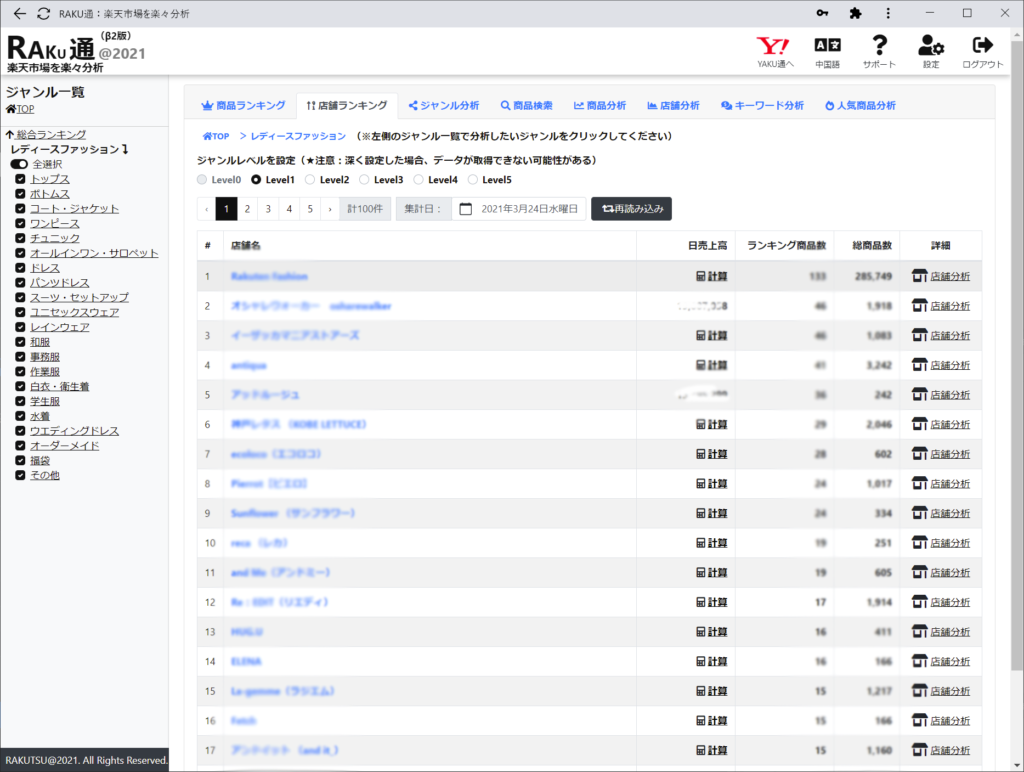The image size is (1024, 772).
Task: Uncheck the ボトムス checkbox
Action: (20, 194)
